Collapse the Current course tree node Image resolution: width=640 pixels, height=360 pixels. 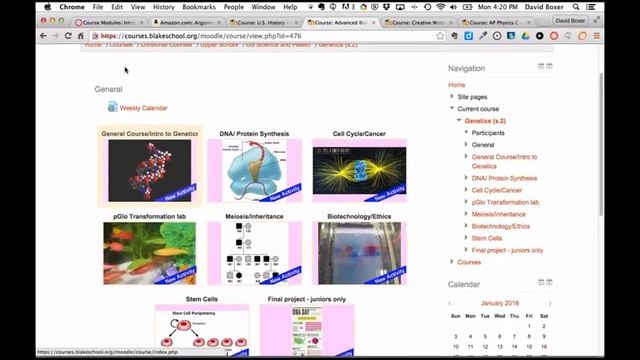(451, 108)
